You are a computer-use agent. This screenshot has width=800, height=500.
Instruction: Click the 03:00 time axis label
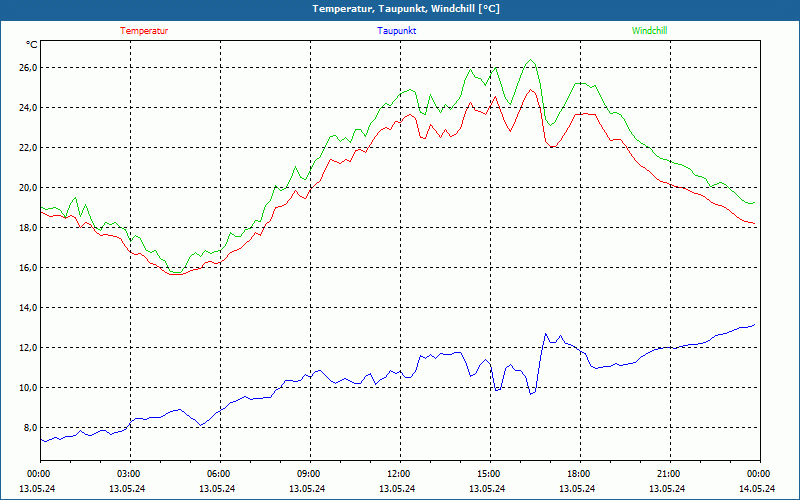point(130,474)
